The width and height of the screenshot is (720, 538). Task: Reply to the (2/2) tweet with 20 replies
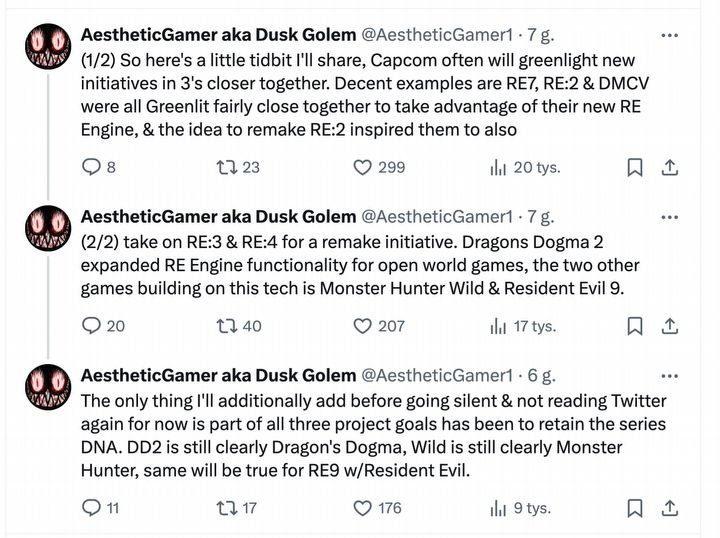(x=92, y=325)
